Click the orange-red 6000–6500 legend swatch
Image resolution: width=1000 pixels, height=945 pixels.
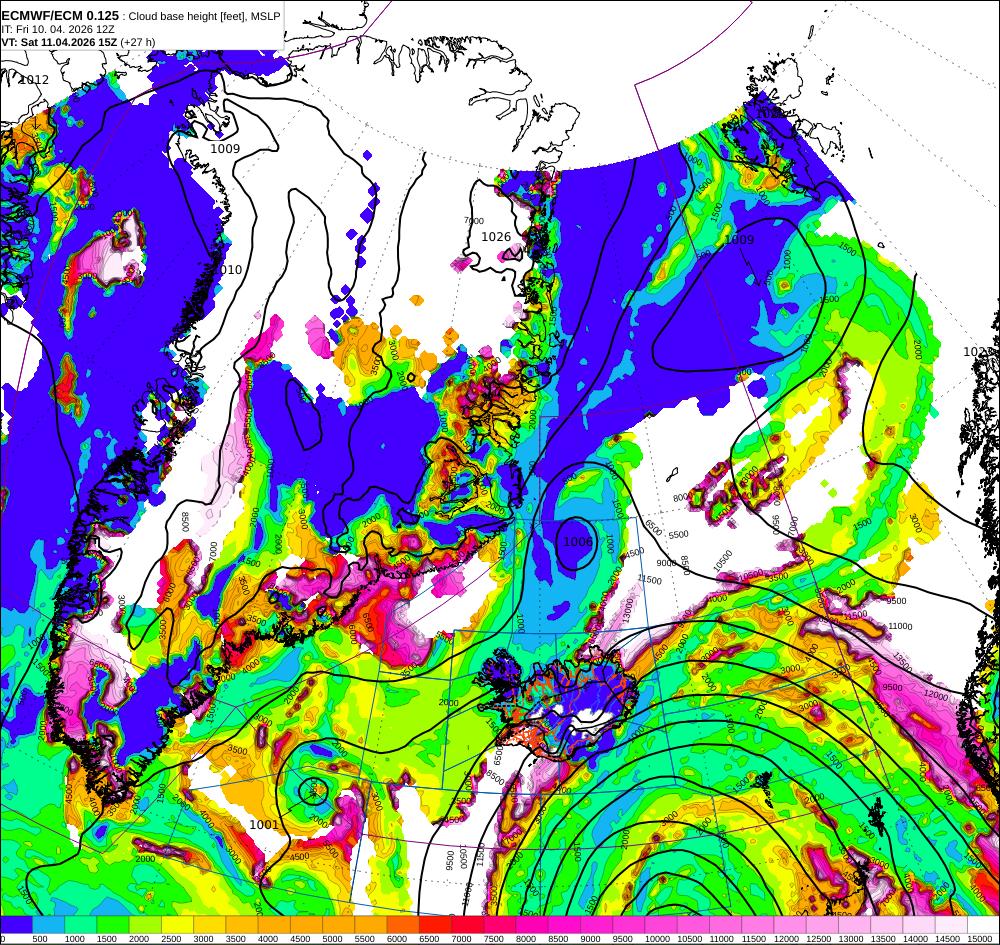click(x=403, y=925)
